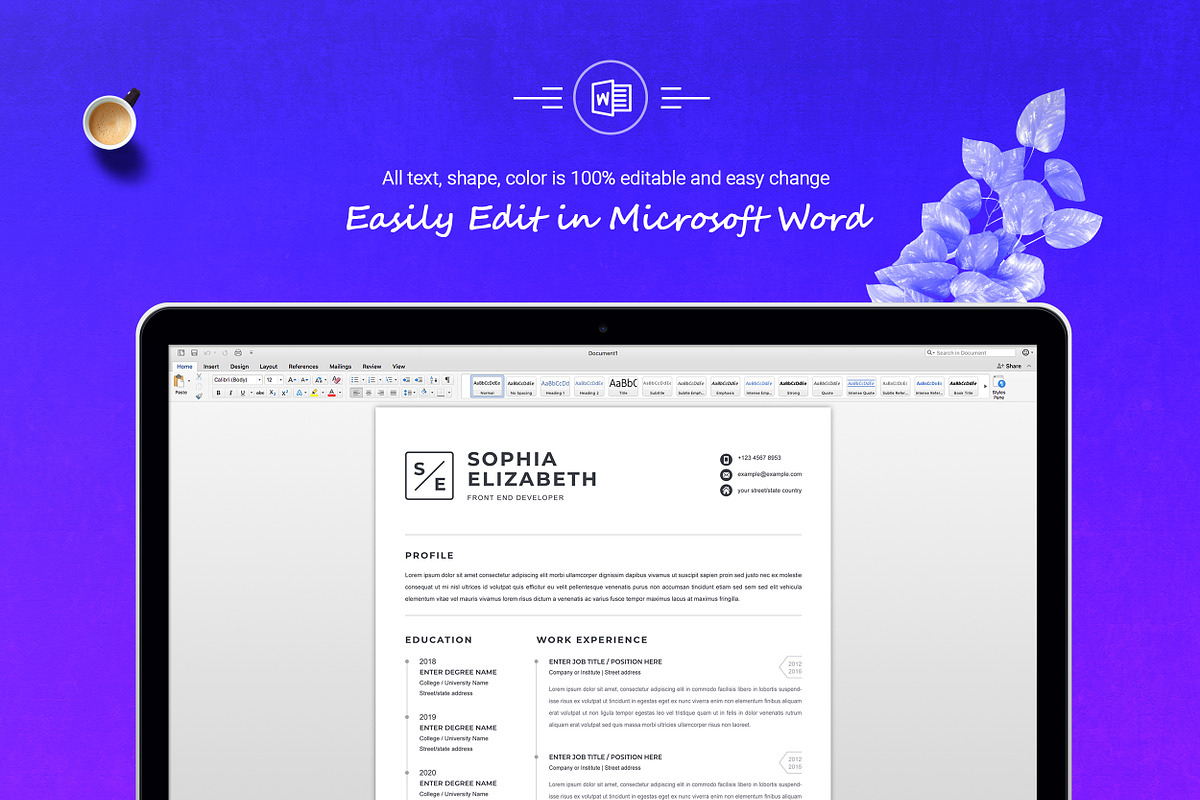Click the sidebar layout icon in the title bar
This screenshot has height=800, width=1200.
point(181,353)
